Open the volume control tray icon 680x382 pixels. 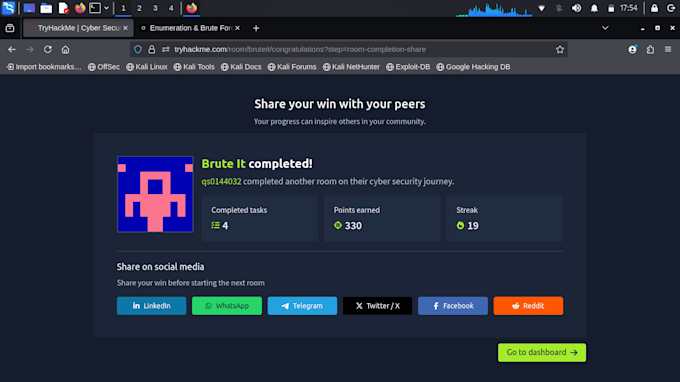click(x=576, y=8)
